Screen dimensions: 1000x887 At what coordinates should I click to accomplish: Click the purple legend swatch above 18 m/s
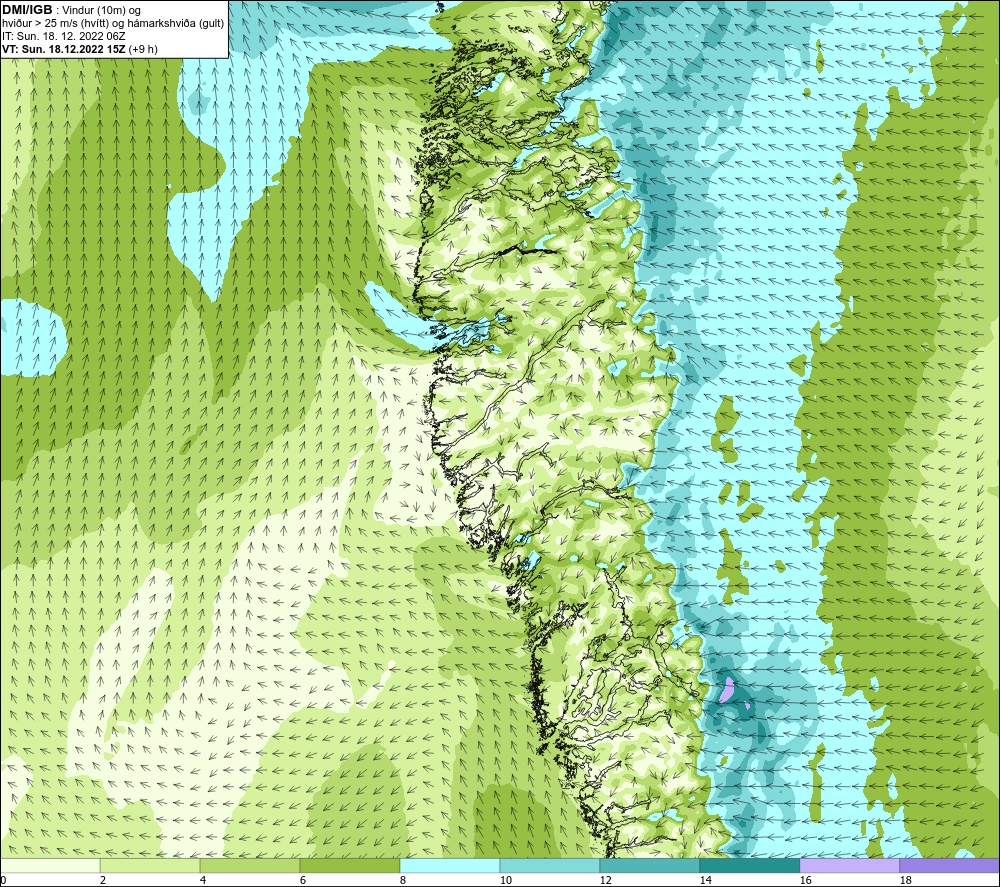coord(950,865)
